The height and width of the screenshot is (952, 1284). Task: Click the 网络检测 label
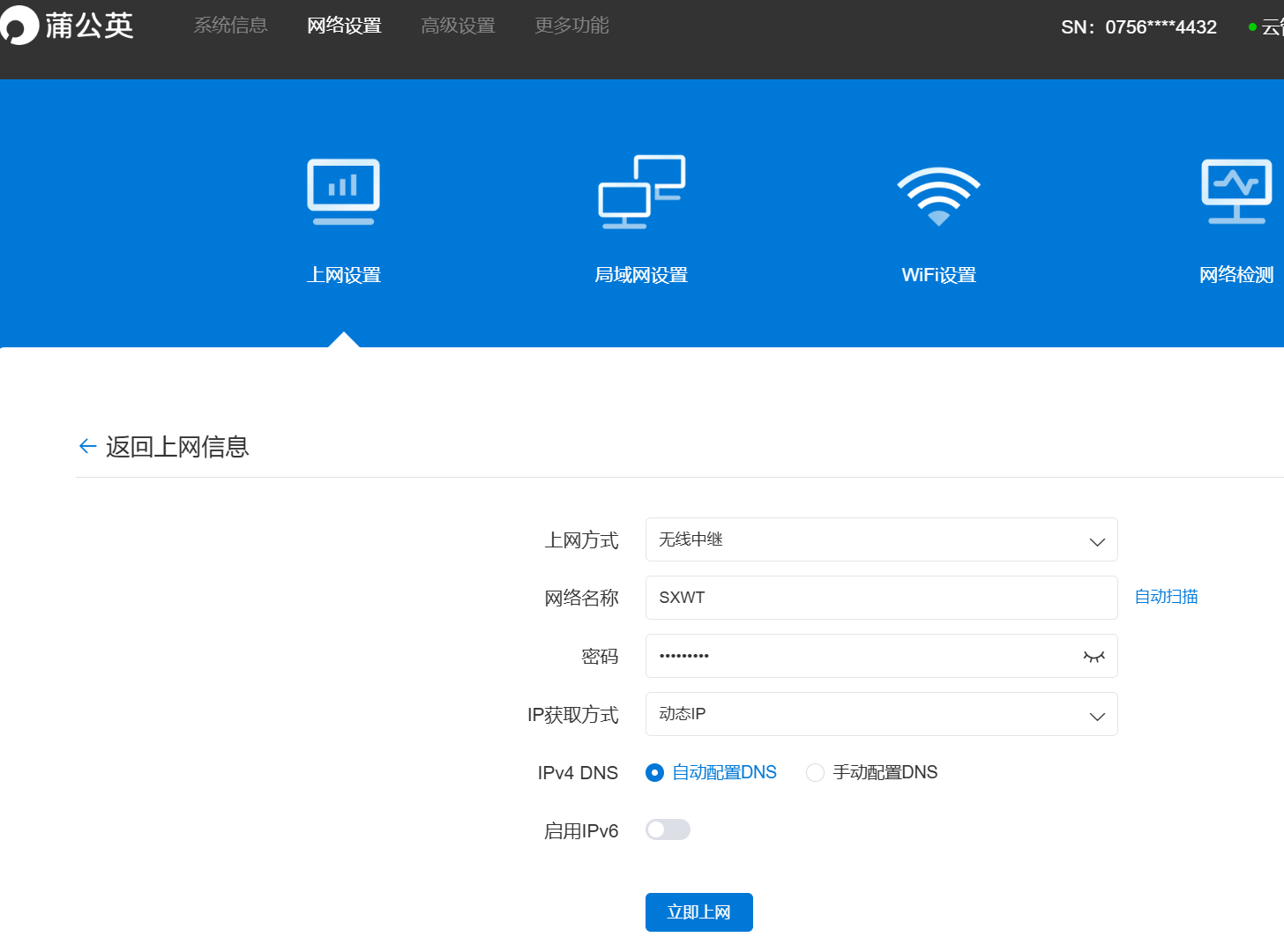1236,275
